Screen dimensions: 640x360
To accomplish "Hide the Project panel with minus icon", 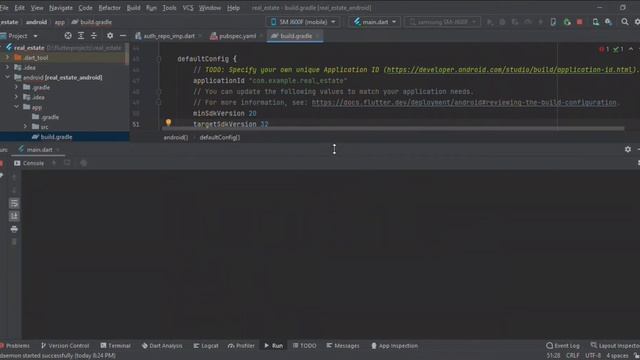I will 123,36.
